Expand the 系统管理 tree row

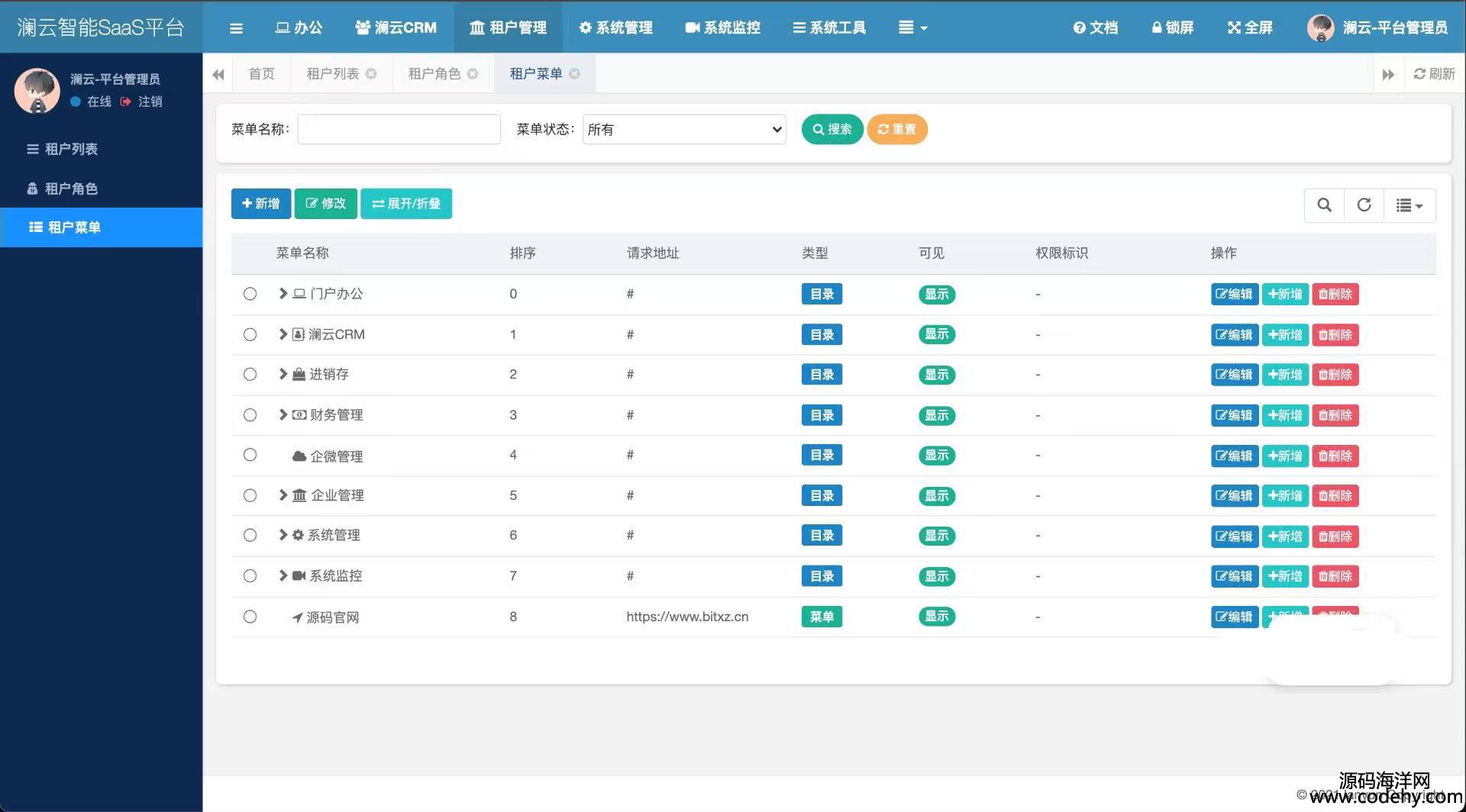[x=283, y=535]
